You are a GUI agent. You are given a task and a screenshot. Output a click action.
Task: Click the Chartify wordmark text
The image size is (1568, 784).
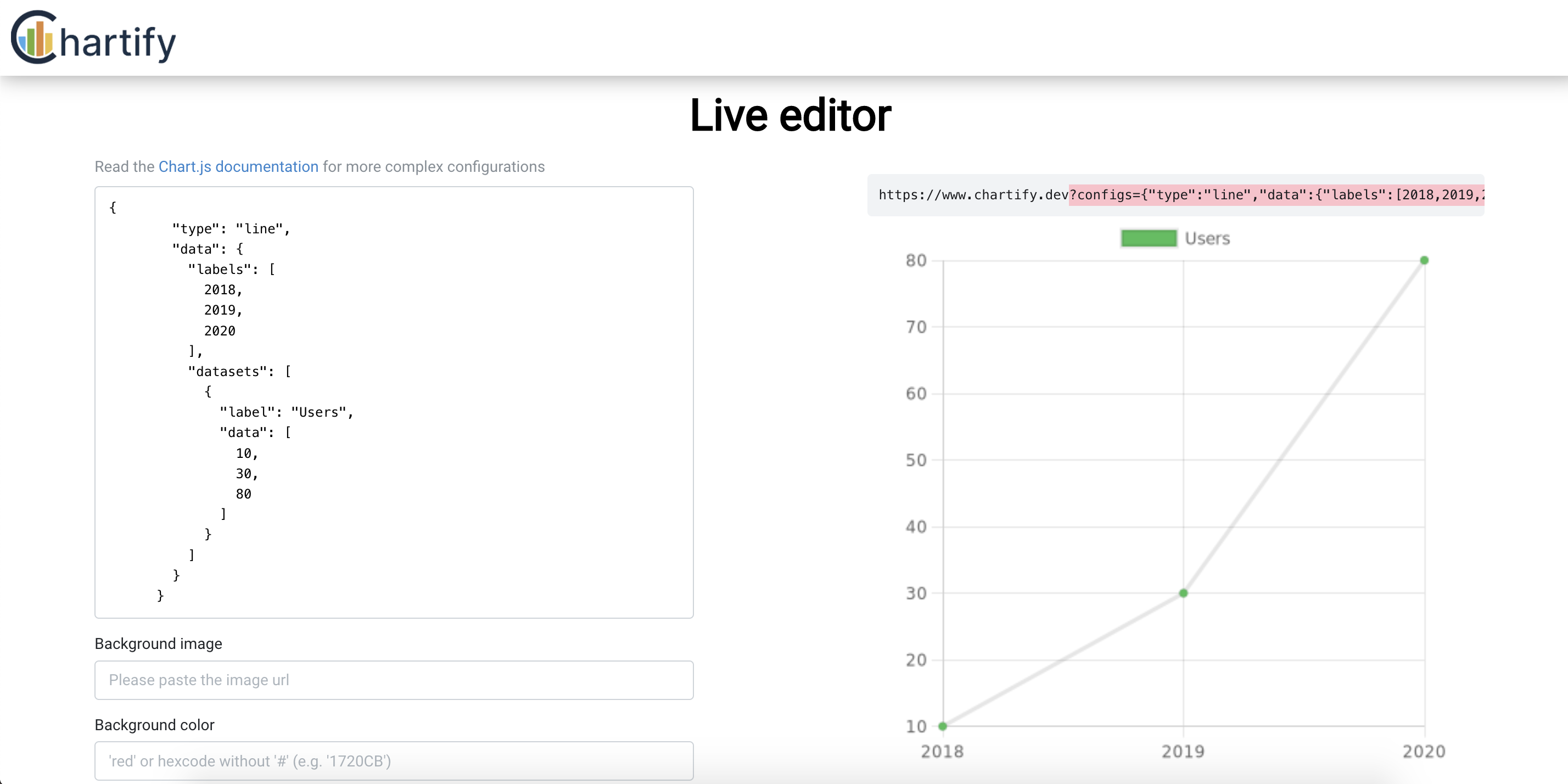tap(117, 43)
